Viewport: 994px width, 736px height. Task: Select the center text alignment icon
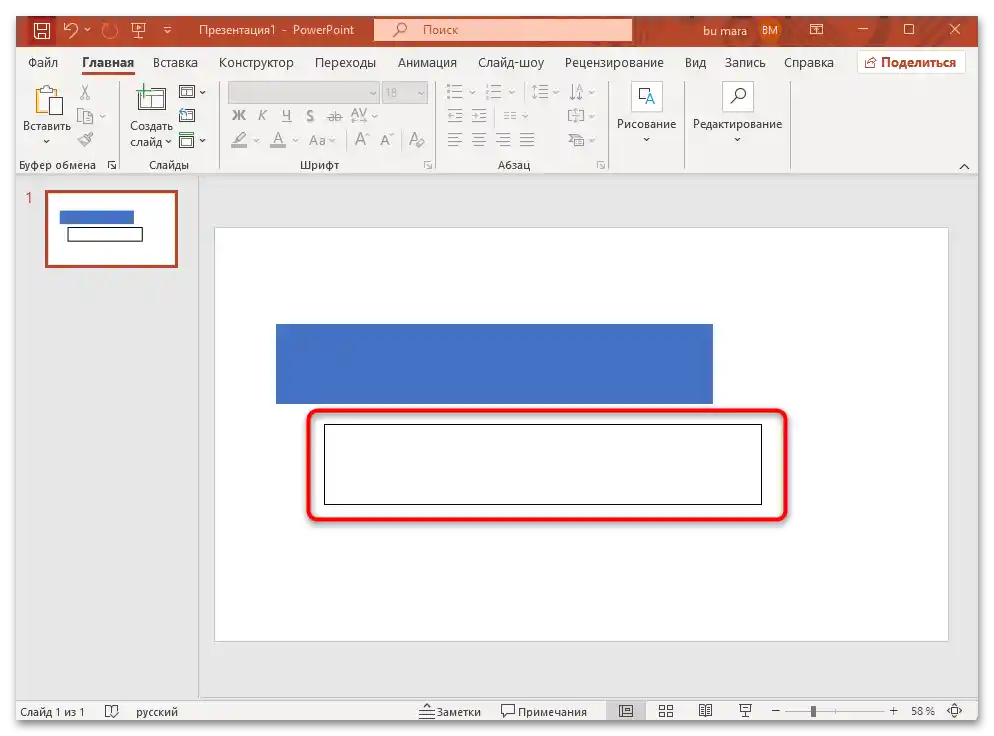pyautogui.click(x=478, y=140)
